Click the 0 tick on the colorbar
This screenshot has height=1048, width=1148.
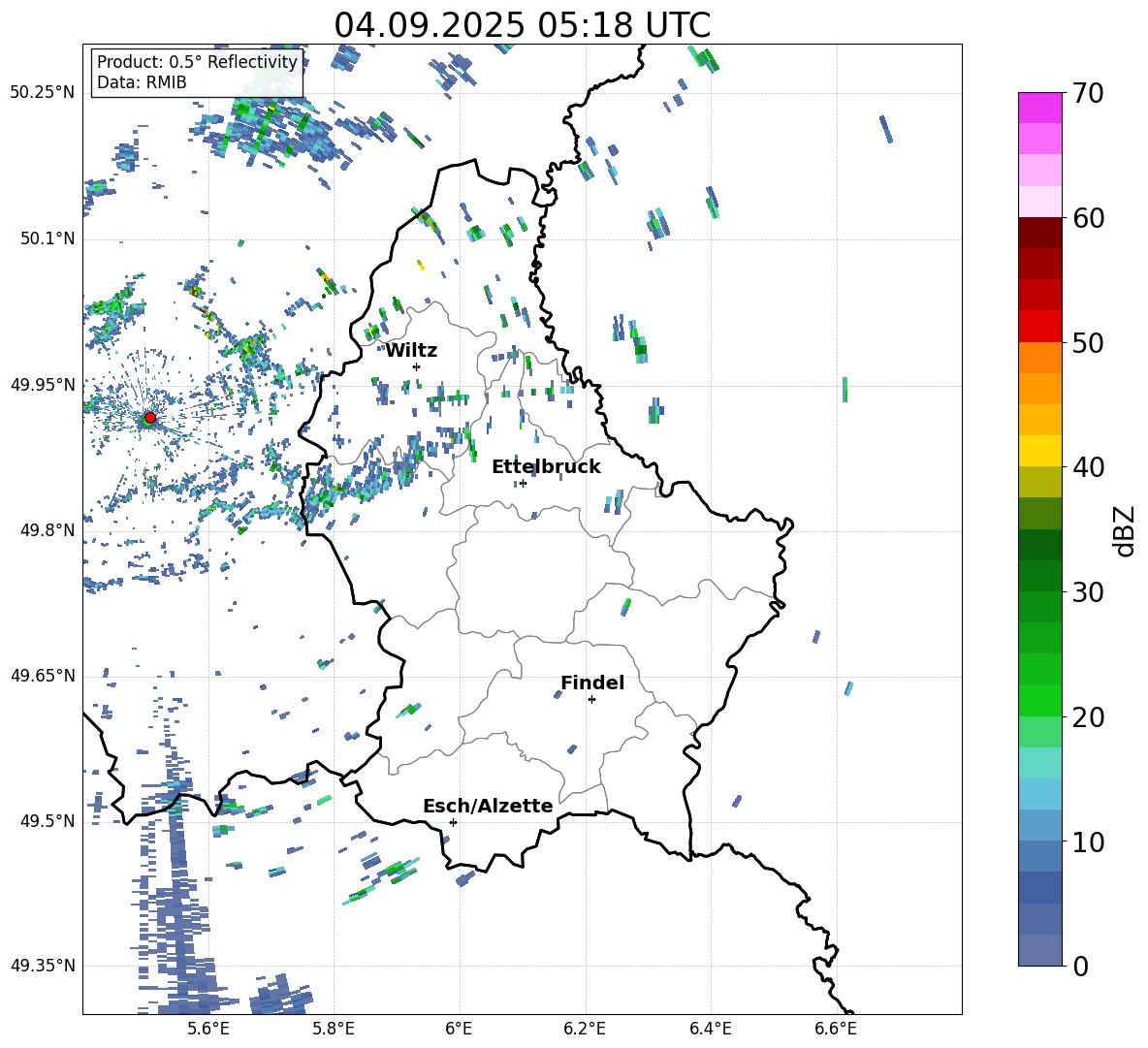(1080, 966)
